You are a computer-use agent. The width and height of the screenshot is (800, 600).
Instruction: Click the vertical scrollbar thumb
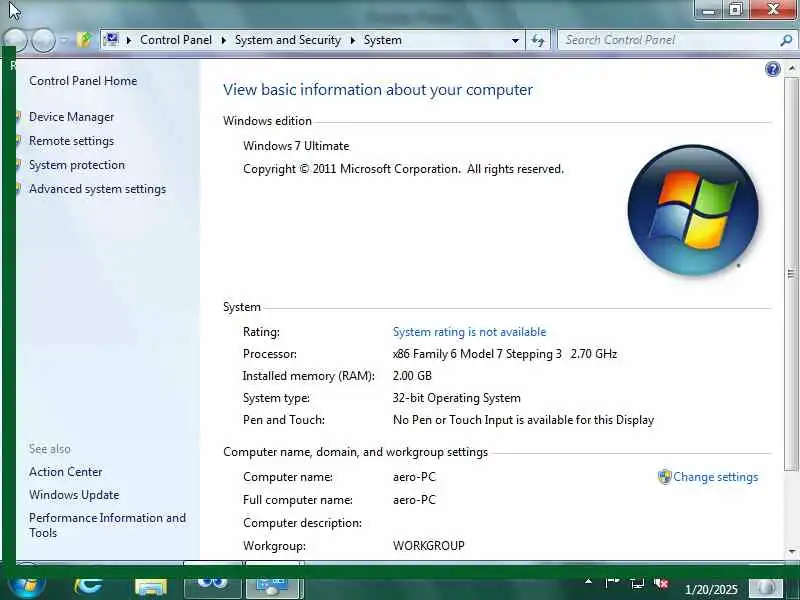coord(791,274)
